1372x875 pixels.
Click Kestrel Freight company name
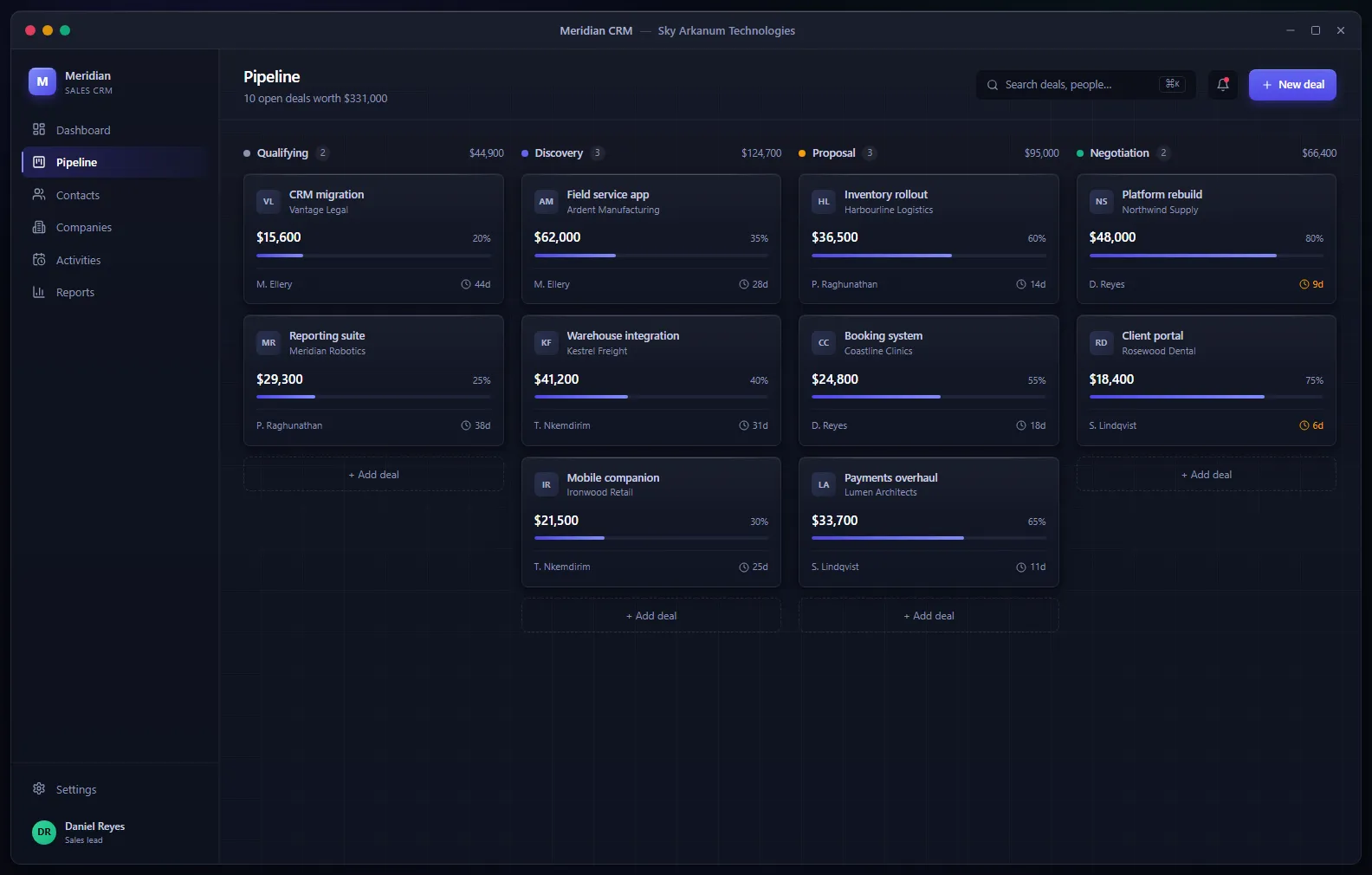pos(597,351)
